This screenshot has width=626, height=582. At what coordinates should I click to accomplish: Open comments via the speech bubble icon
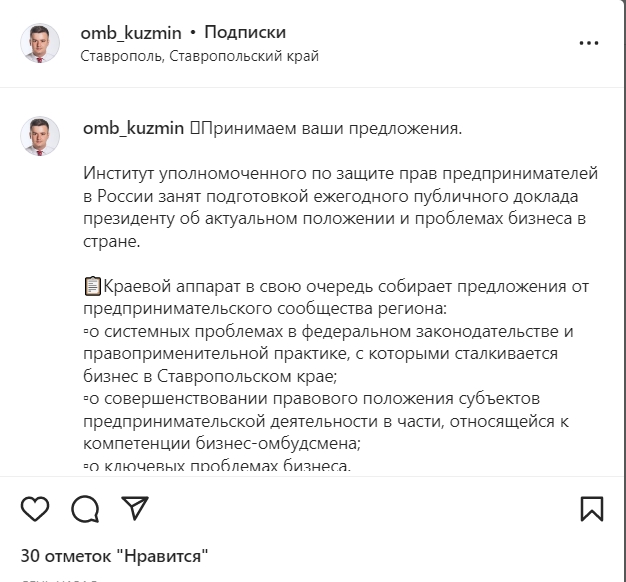point(85,509)
